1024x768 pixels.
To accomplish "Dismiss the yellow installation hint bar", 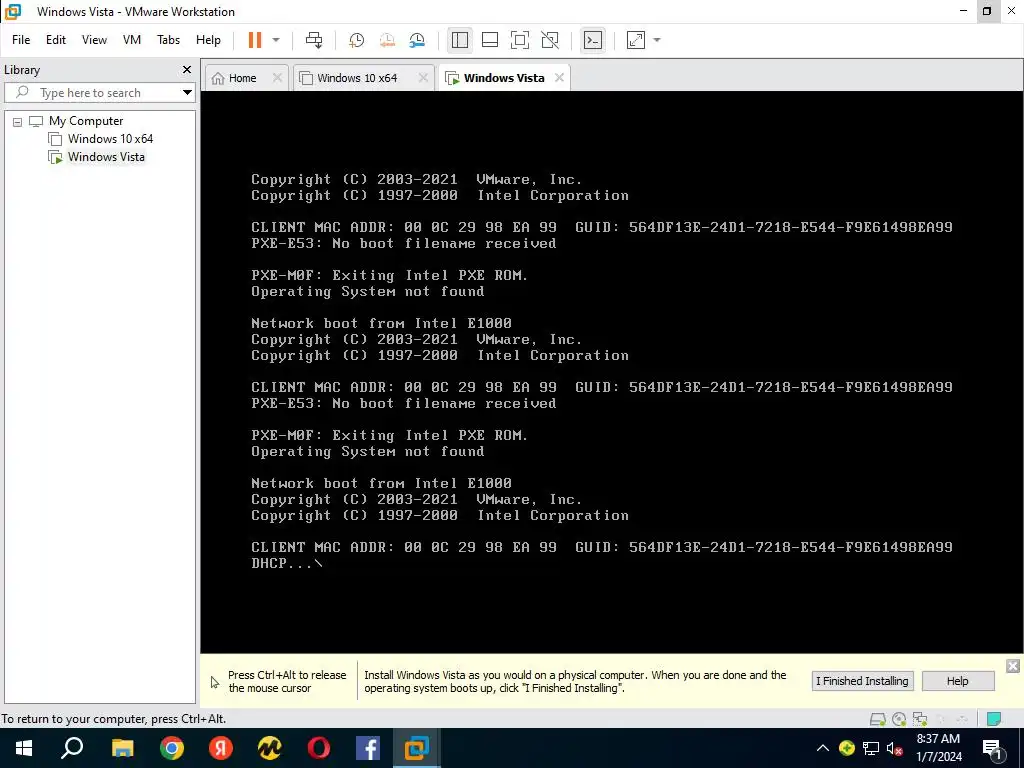I will tap(1013, 666).
